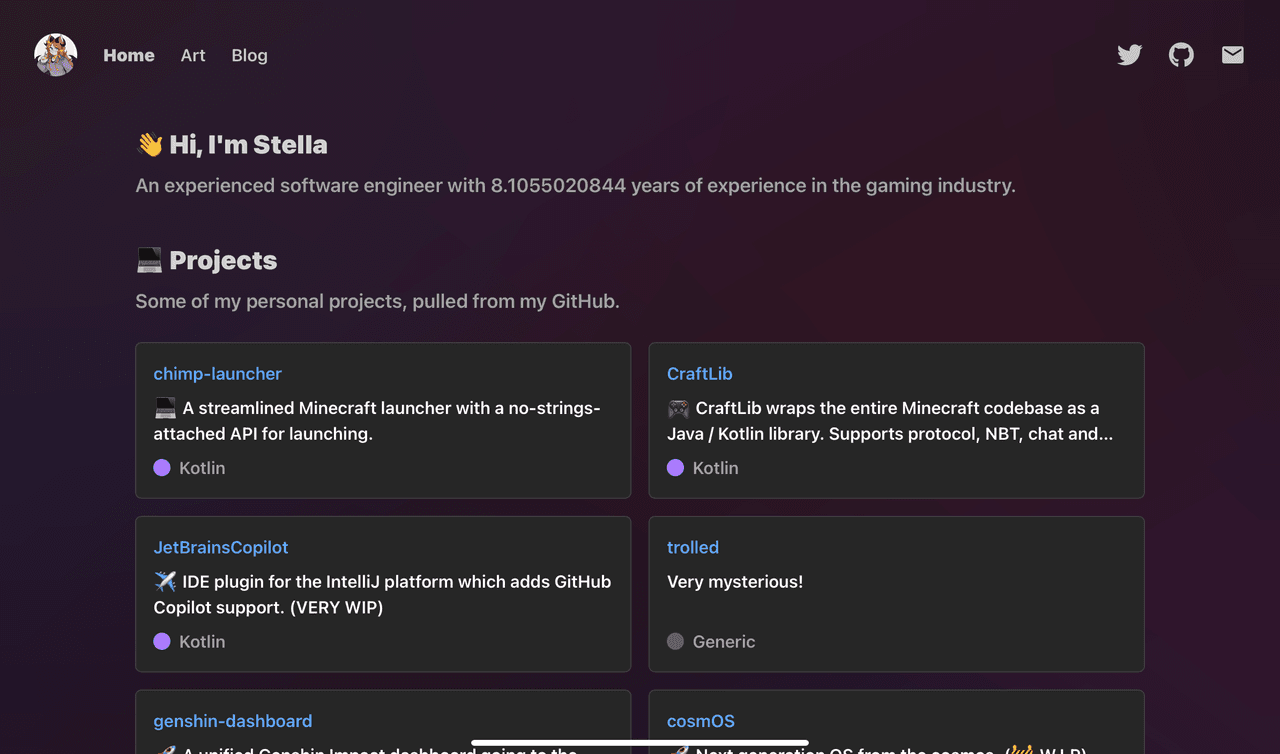Image resolution: width=1280 pixels, height=754 pixels.
Task: Open the chimp-launcher project link
Action: click(x=218, y=374)
